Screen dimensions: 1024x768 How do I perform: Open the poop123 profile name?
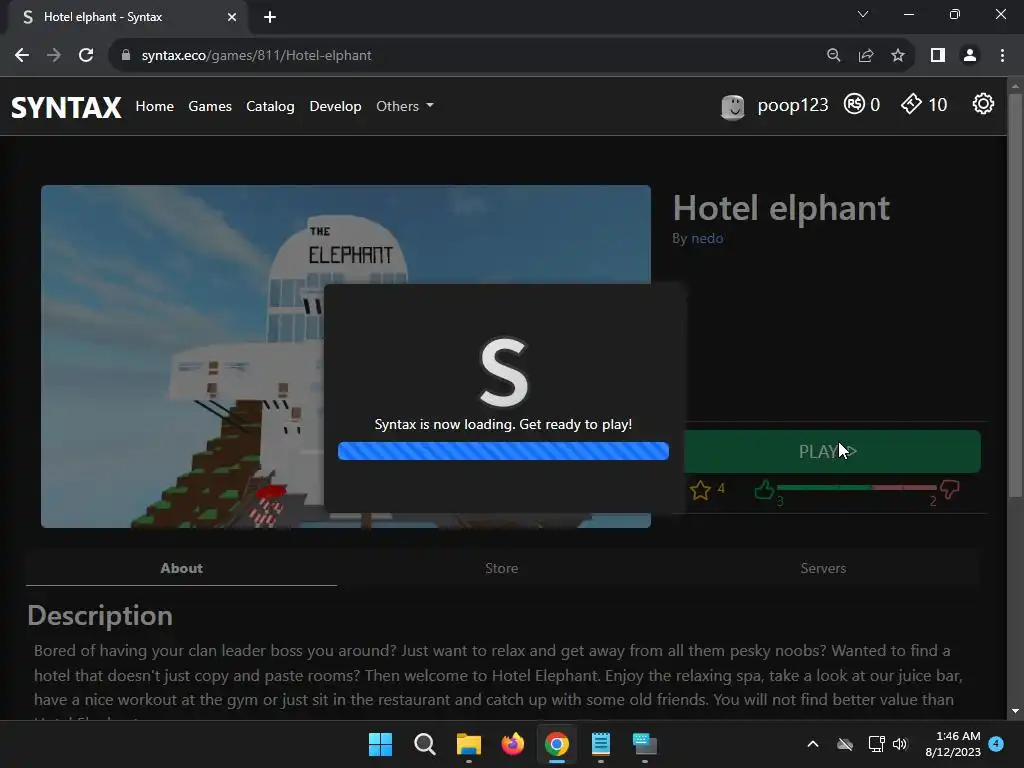pos(792,105)
